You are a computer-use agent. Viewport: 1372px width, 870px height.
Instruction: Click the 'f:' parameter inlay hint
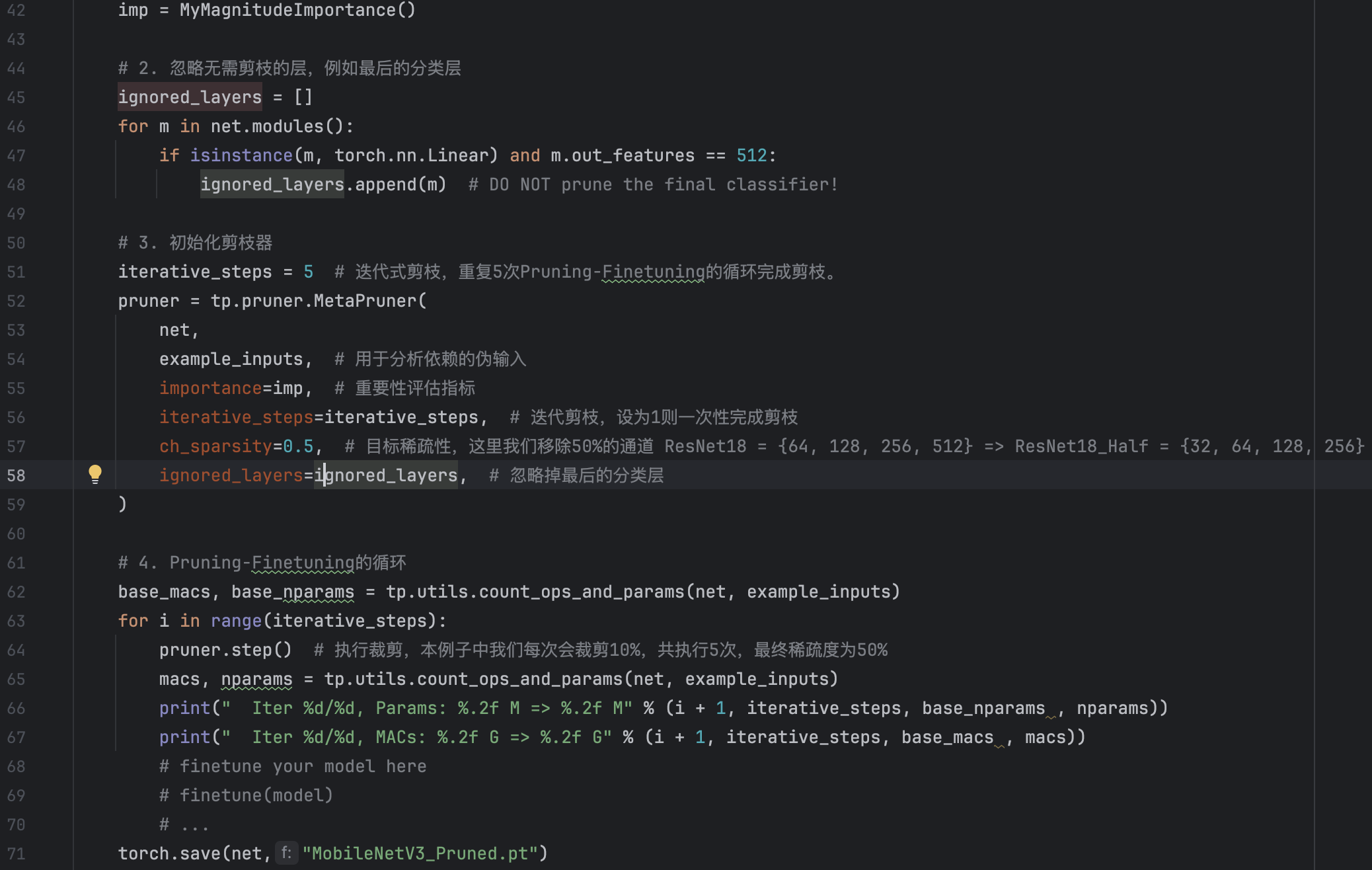[x=286, y=853]
